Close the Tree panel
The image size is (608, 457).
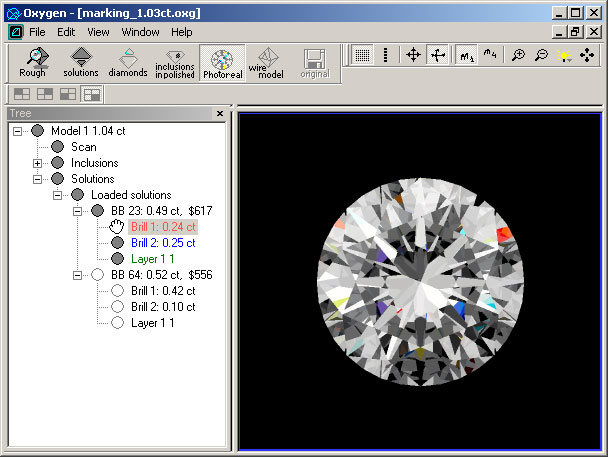[x=220, y=114]
